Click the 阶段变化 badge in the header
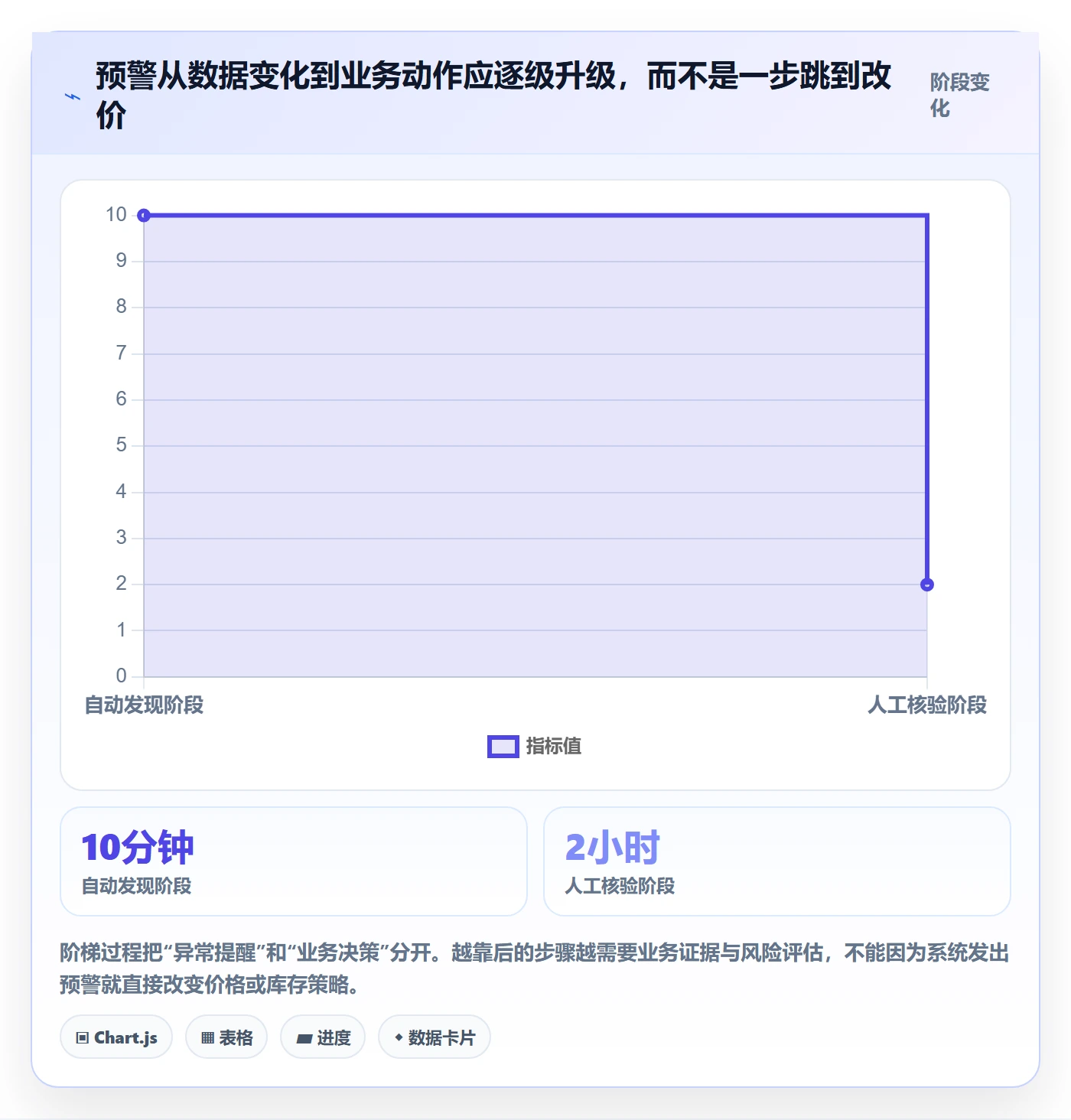The image size is (1071, 1120). point(960,96)
